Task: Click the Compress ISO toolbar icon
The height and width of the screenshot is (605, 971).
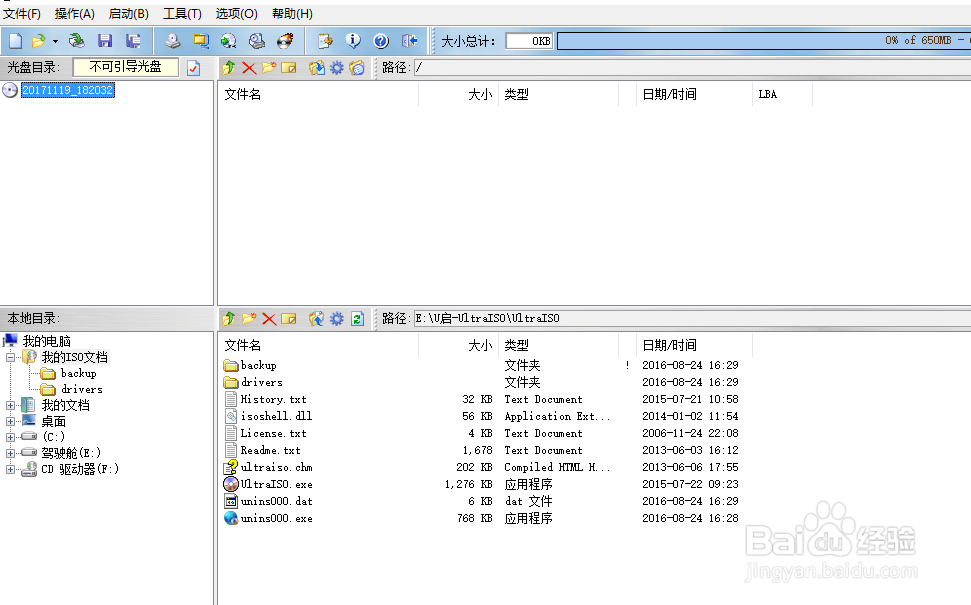Action: (201, 41)
